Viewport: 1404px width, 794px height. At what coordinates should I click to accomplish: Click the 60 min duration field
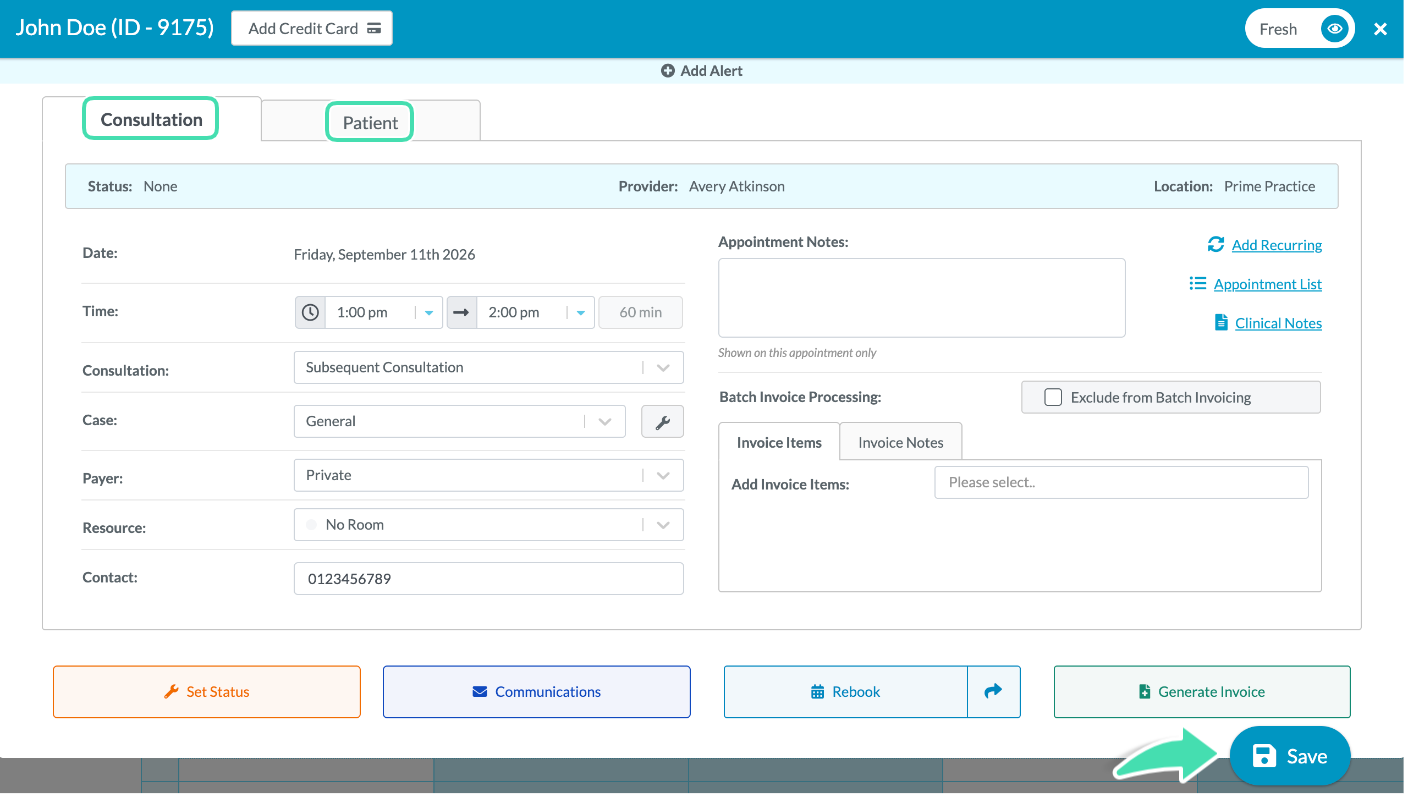641,312
